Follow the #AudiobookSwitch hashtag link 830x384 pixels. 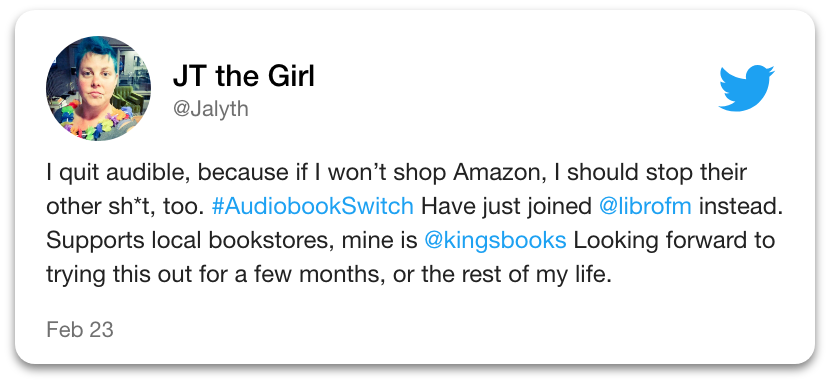pyautogui.click(x=312, y=206)
